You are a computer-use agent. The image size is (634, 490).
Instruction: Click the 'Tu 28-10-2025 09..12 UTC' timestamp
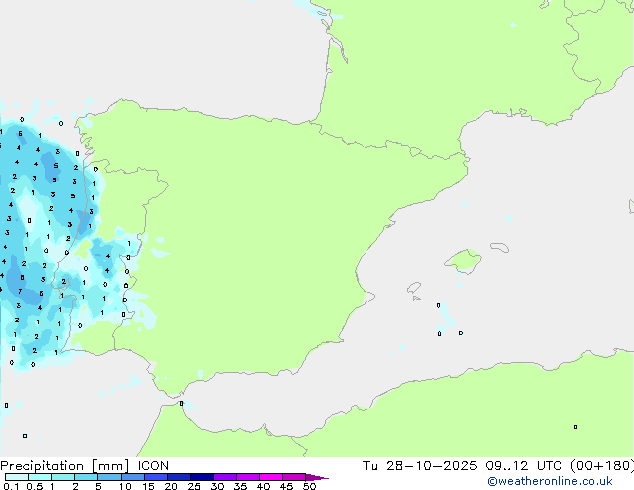pos(463,466)
